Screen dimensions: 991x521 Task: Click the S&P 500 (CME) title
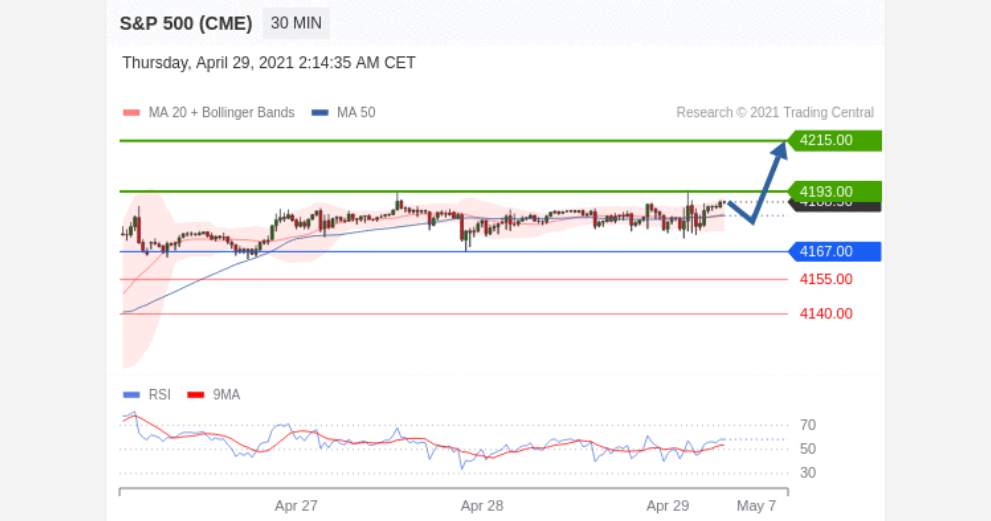click(x=186, y=23)
